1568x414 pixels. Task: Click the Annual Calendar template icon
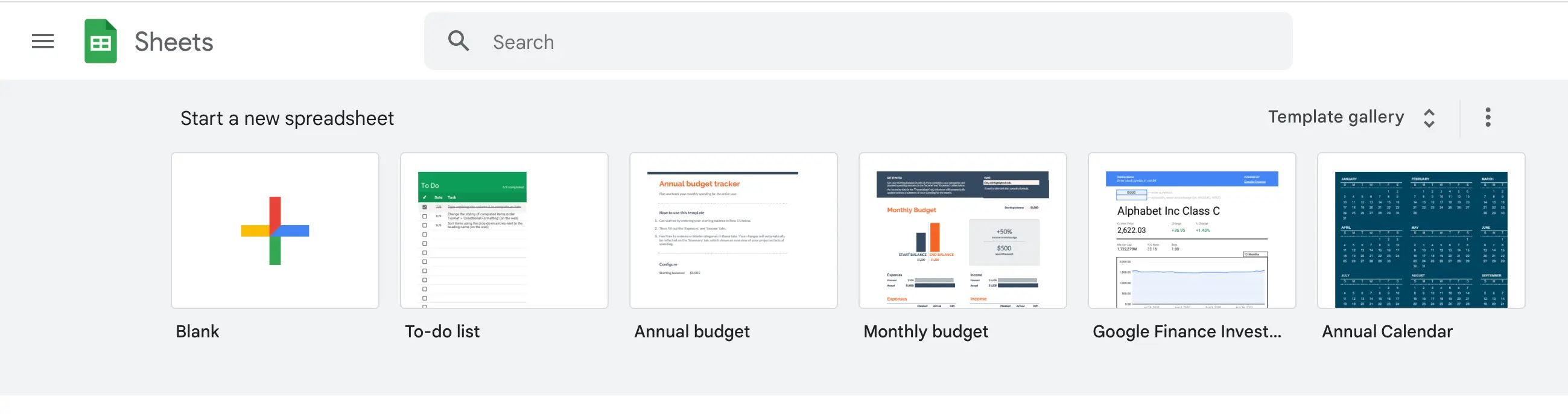coord(1421,231)
